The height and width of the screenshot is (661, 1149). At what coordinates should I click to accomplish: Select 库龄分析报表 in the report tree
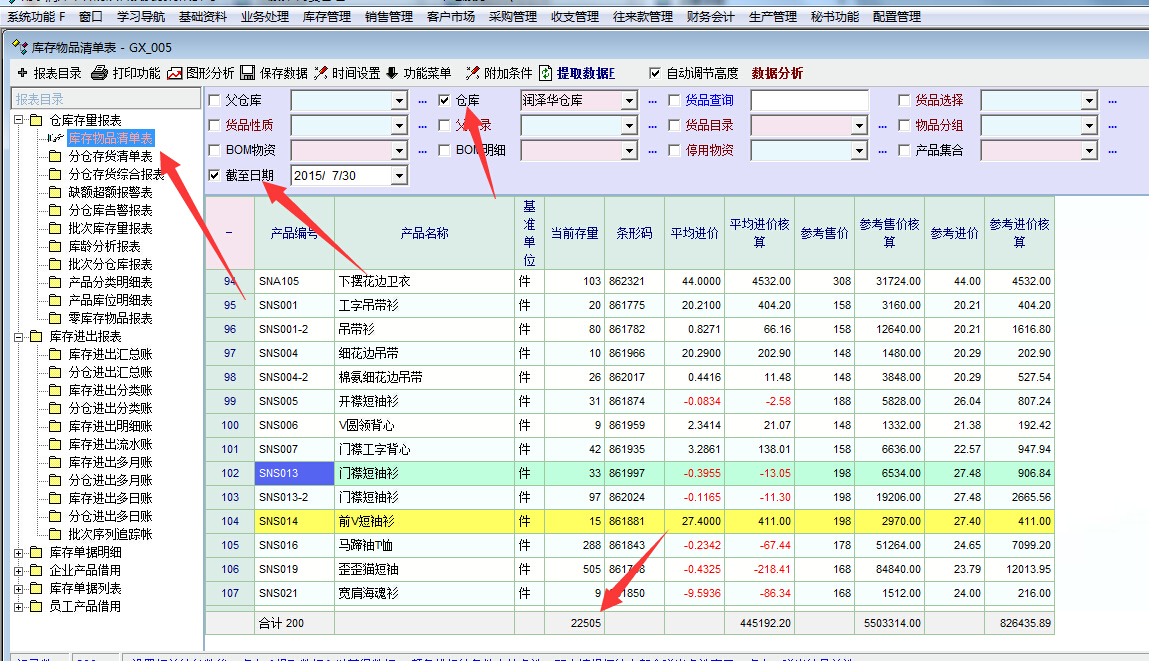click(104, 246)
